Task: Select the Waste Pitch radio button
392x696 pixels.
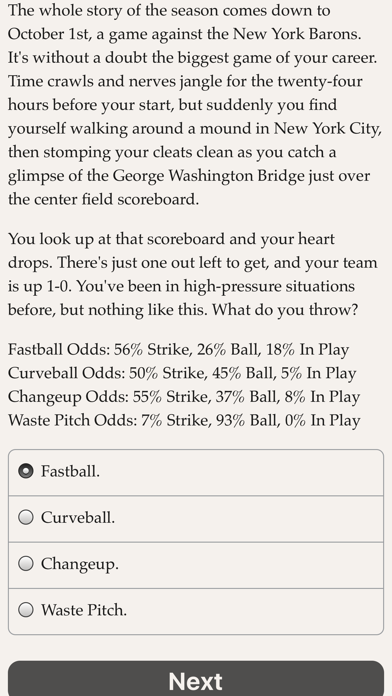Action: click(26, 610)
